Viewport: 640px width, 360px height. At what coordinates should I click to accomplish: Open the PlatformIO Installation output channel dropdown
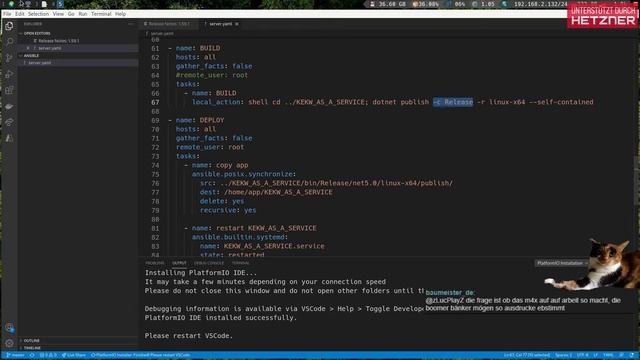pos(562,263)
